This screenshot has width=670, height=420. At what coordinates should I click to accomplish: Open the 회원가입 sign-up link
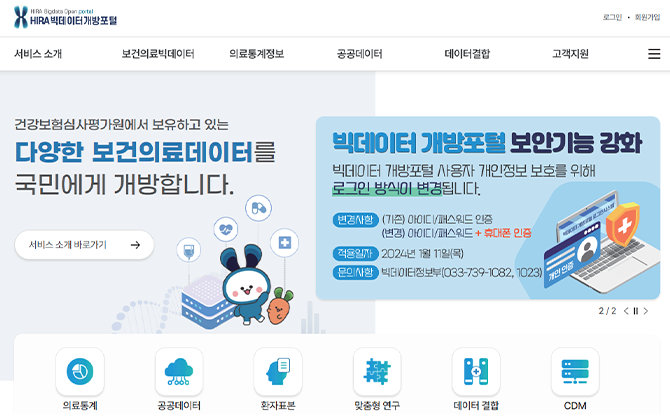tap(647, 17)
